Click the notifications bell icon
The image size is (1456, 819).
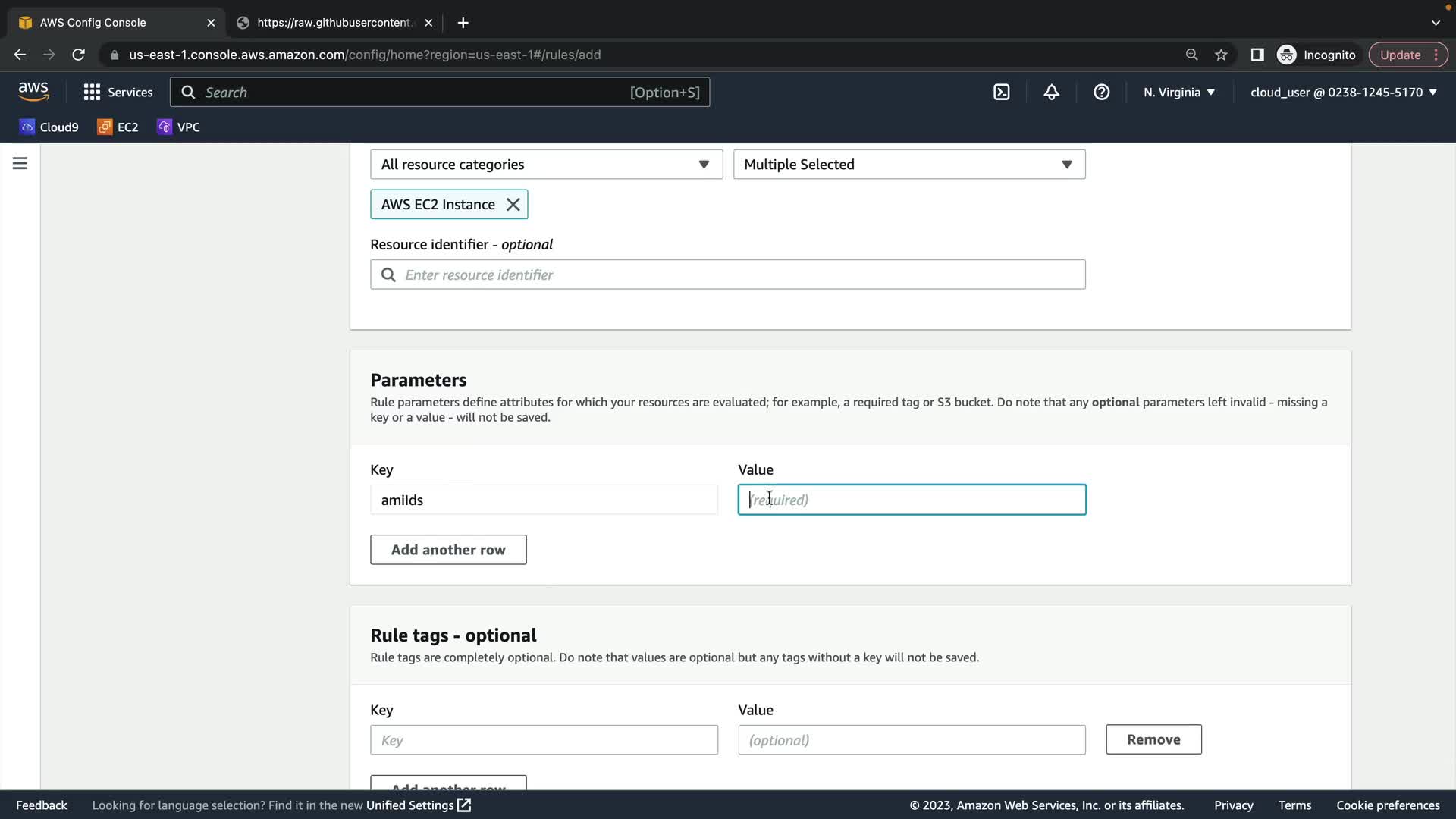coord(1051,93)
